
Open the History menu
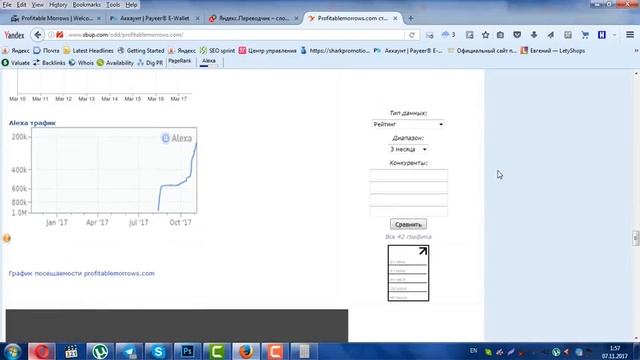pos(58,5)
